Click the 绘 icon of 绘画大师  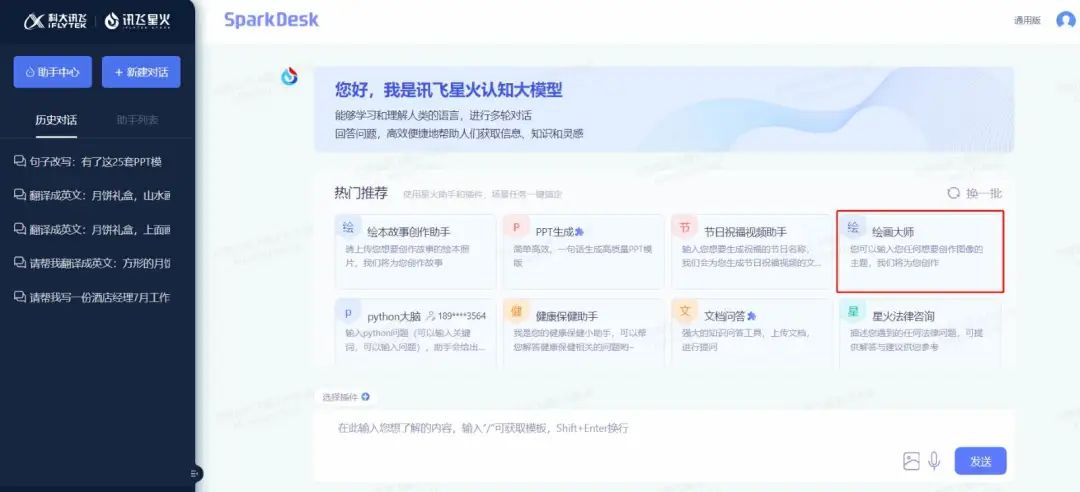point(853,227)
